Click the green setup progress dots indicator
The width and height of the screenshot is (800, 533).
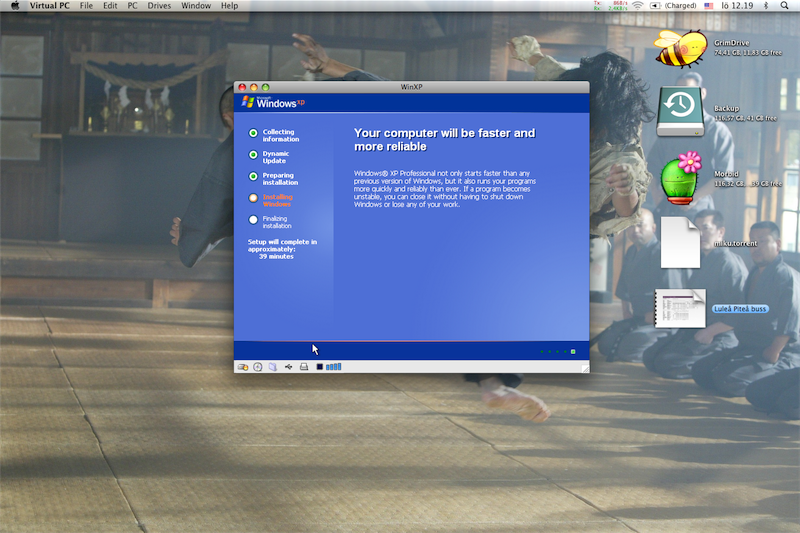coord(558,351)
